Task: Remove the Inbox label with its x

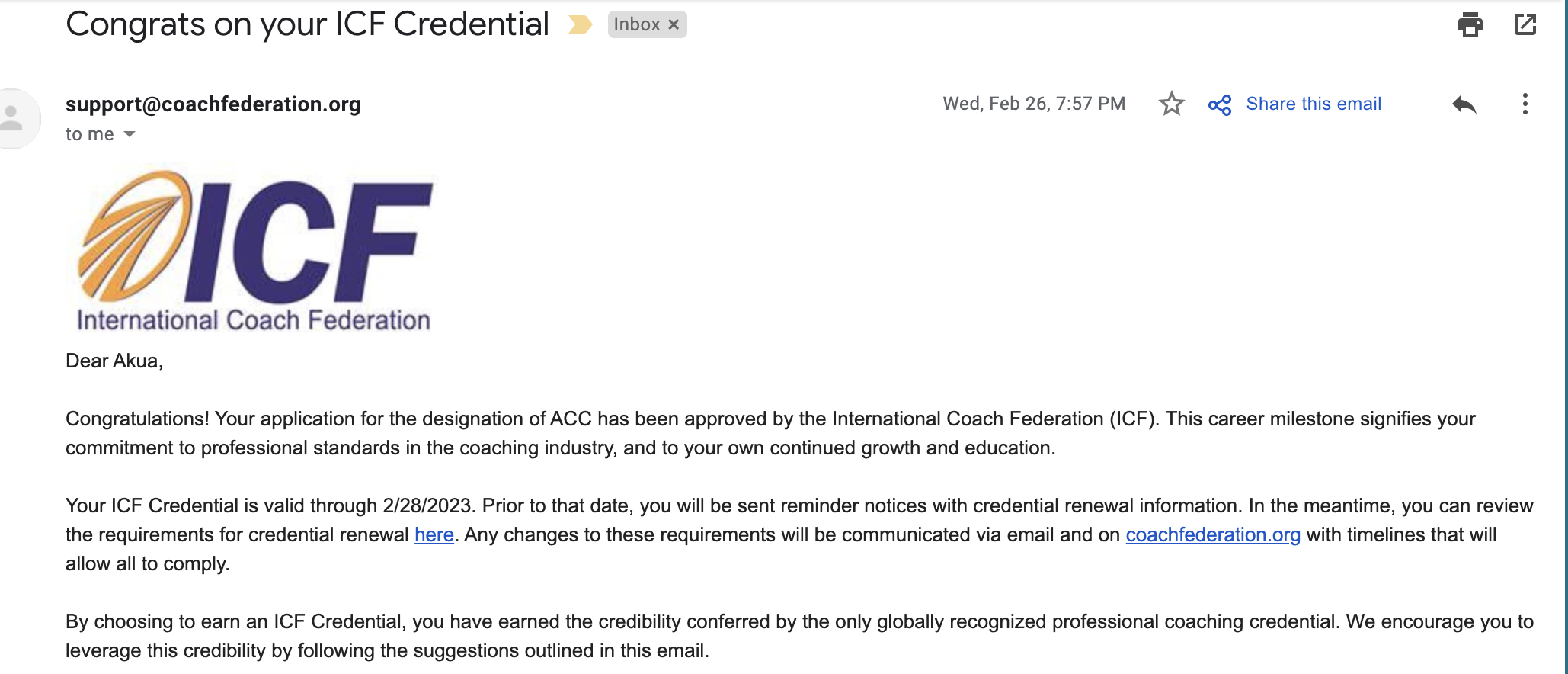Action: [x=674, y=25]
